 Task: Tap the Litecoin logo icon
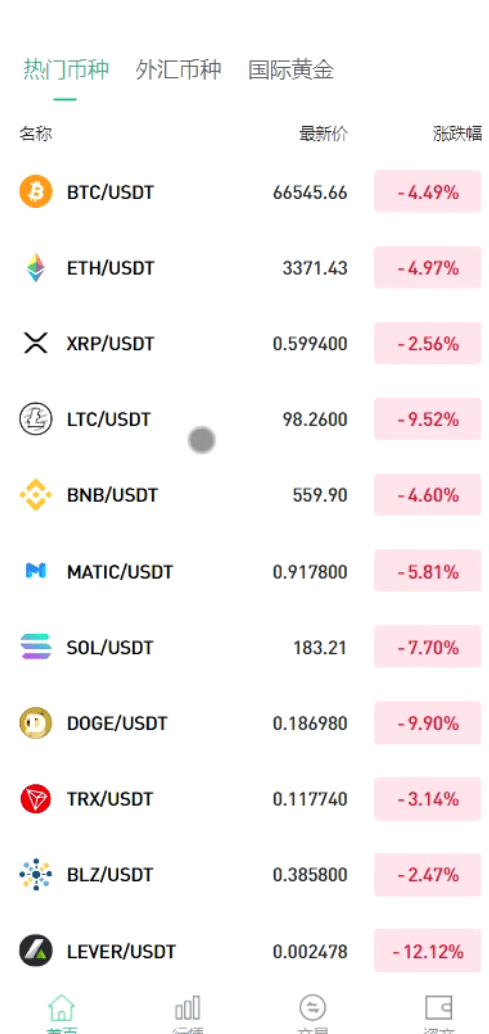pos(36,419)
